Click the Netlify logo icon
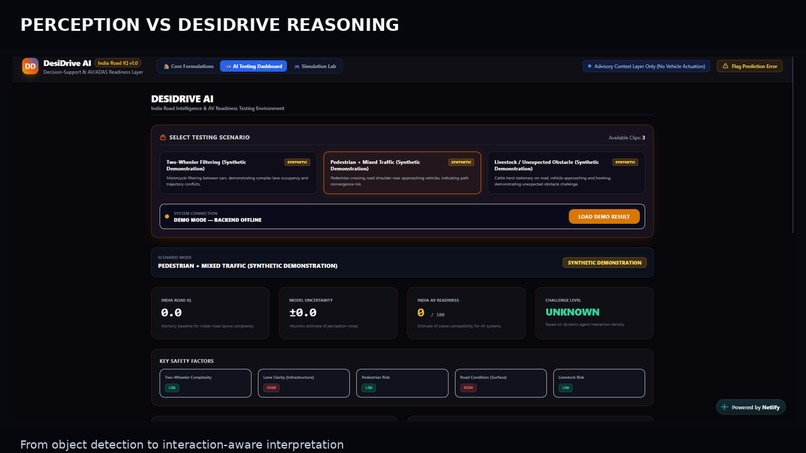The height and width of the screenshot is (453, 806). coord(725,407)
